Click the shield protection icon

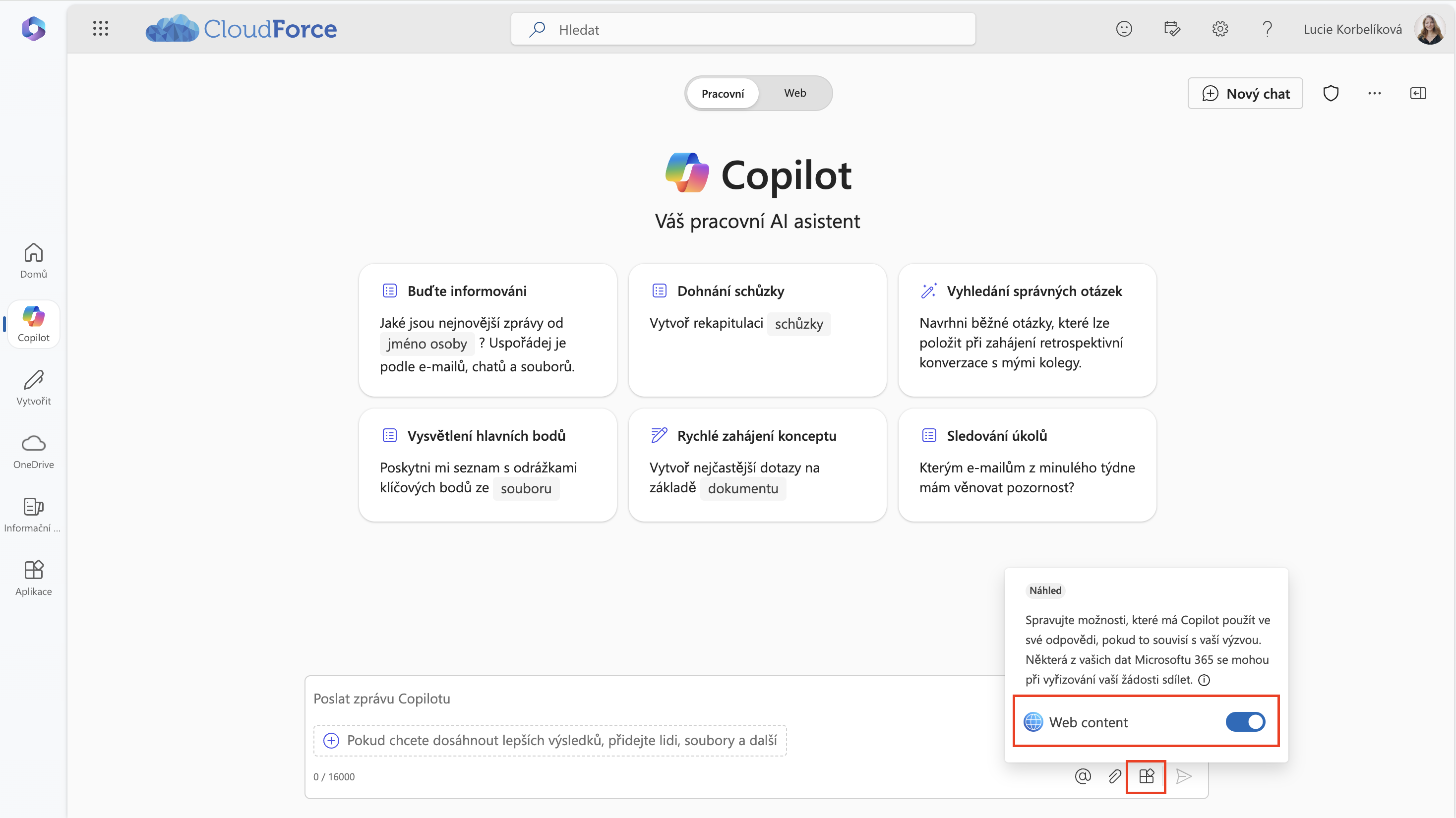point(1331,93)
